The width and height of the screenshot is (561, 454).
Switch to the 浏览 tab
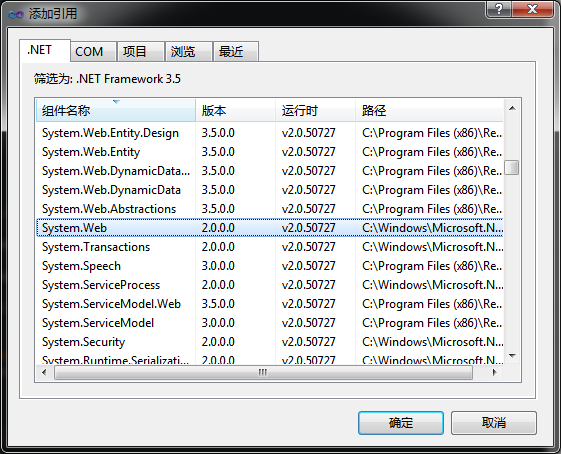pos(189,52)
